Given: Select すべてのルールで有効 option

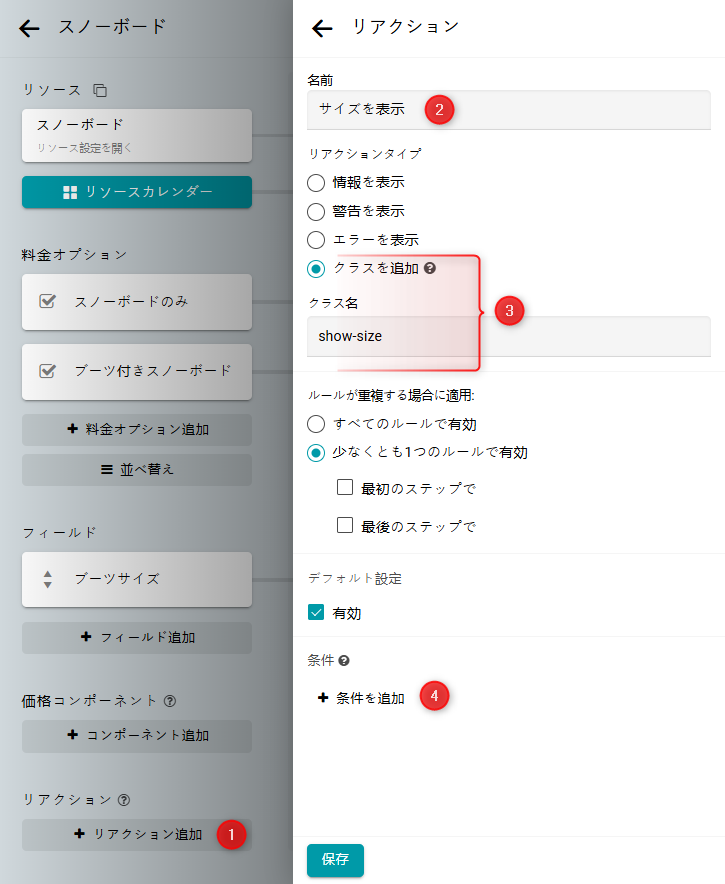Looking at the screenshot, I should (316, 424).
